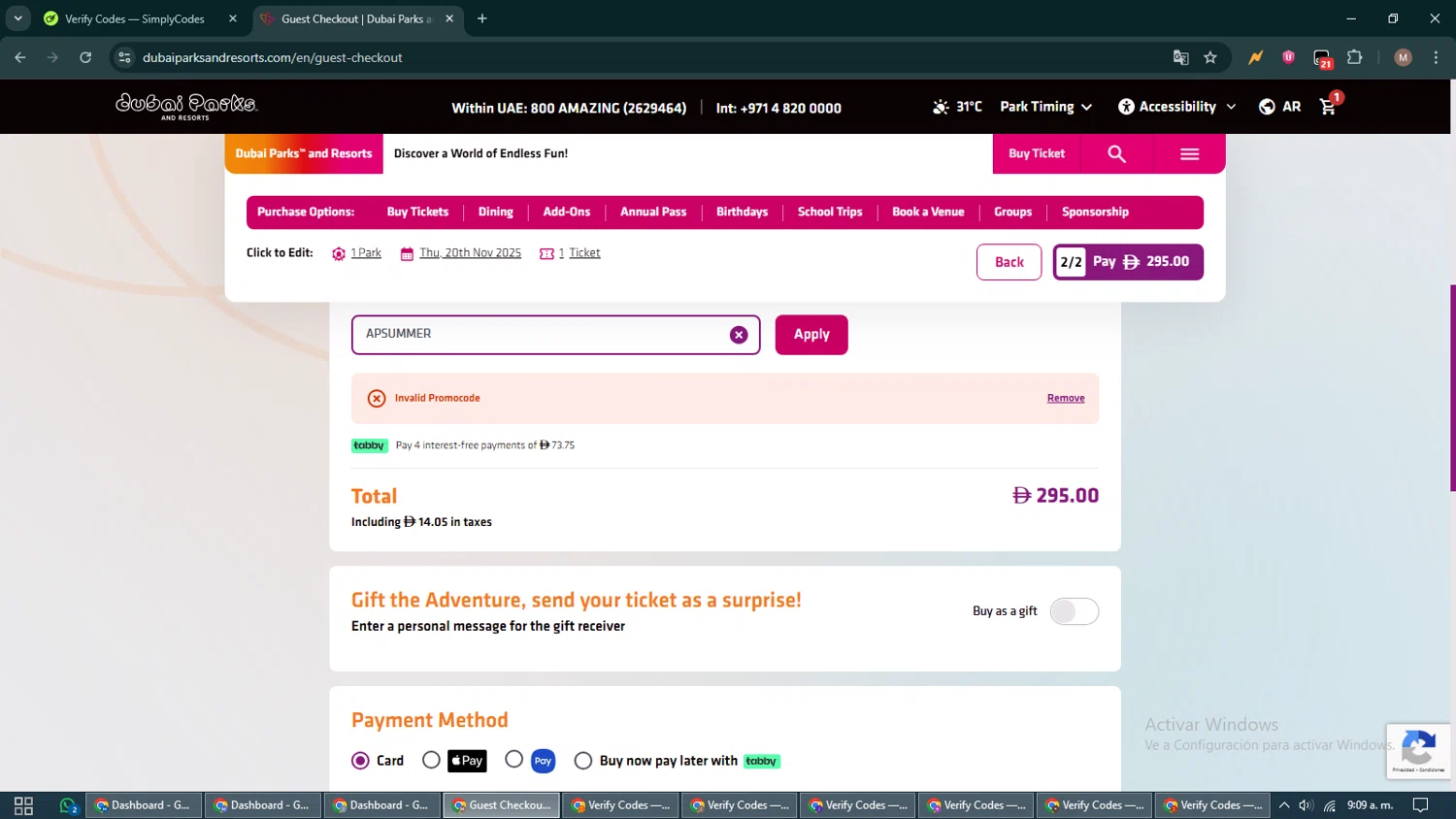The height and width of the screenshot is (819, 1456).
Task: Open taskbar clock 9:09 a. m.
Action: (x=1370, y=805)
